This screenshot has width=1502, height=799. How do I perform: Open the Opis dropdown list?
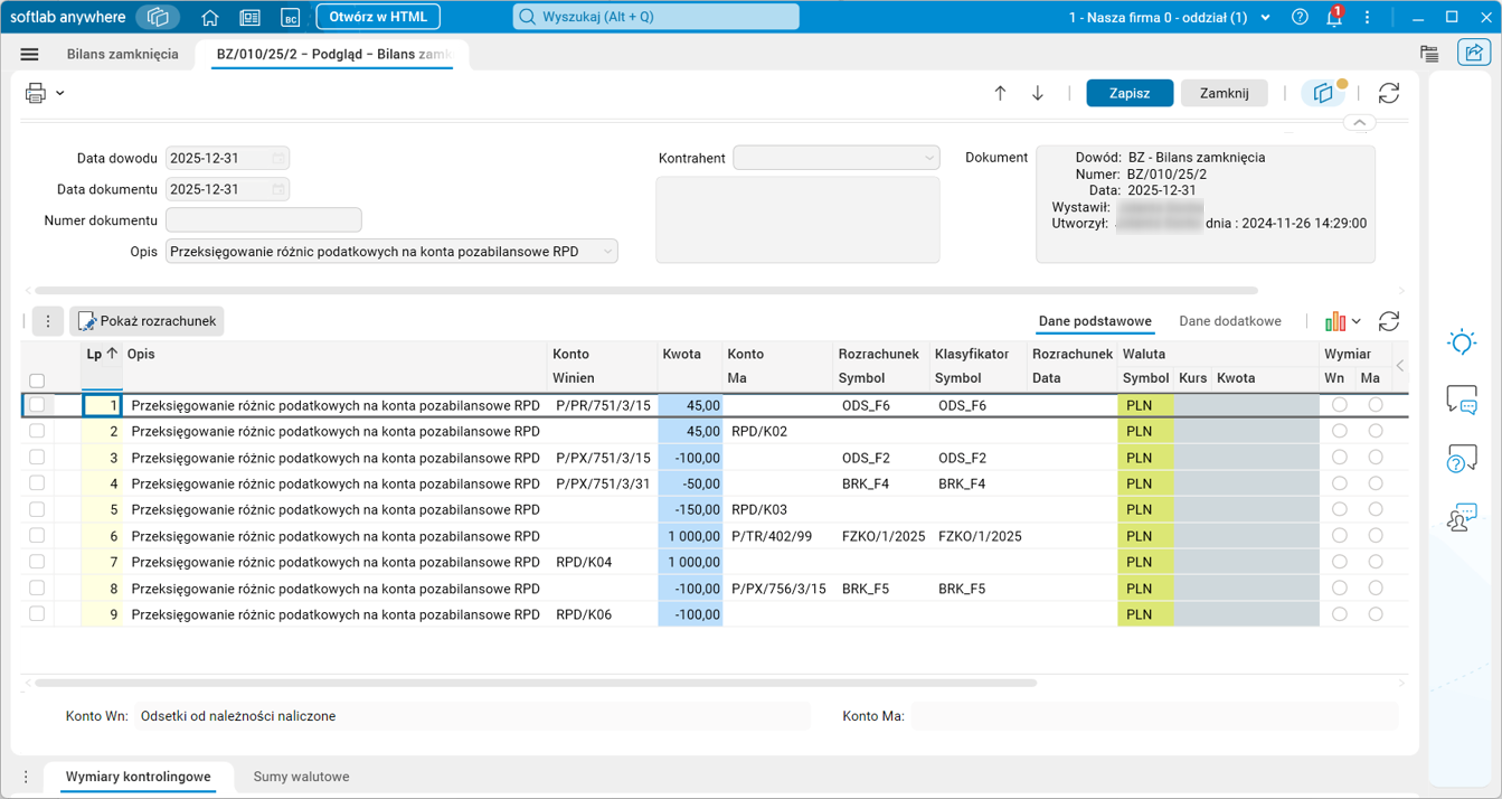607,252
